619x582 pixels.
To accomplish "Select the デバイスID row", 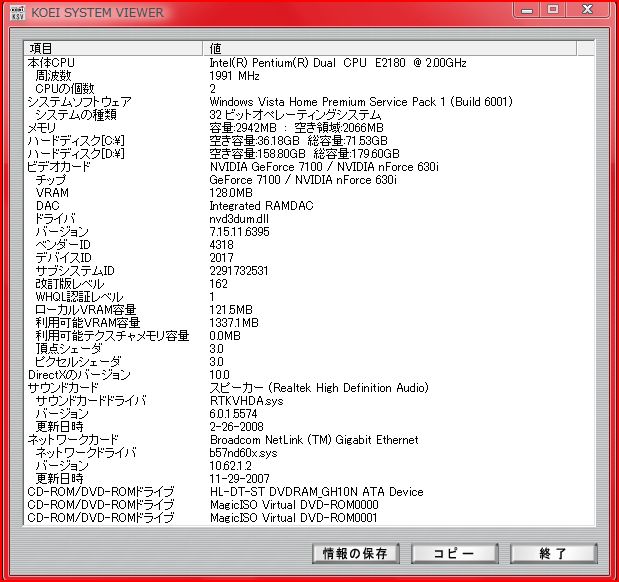I will click(x=63, y=258).
